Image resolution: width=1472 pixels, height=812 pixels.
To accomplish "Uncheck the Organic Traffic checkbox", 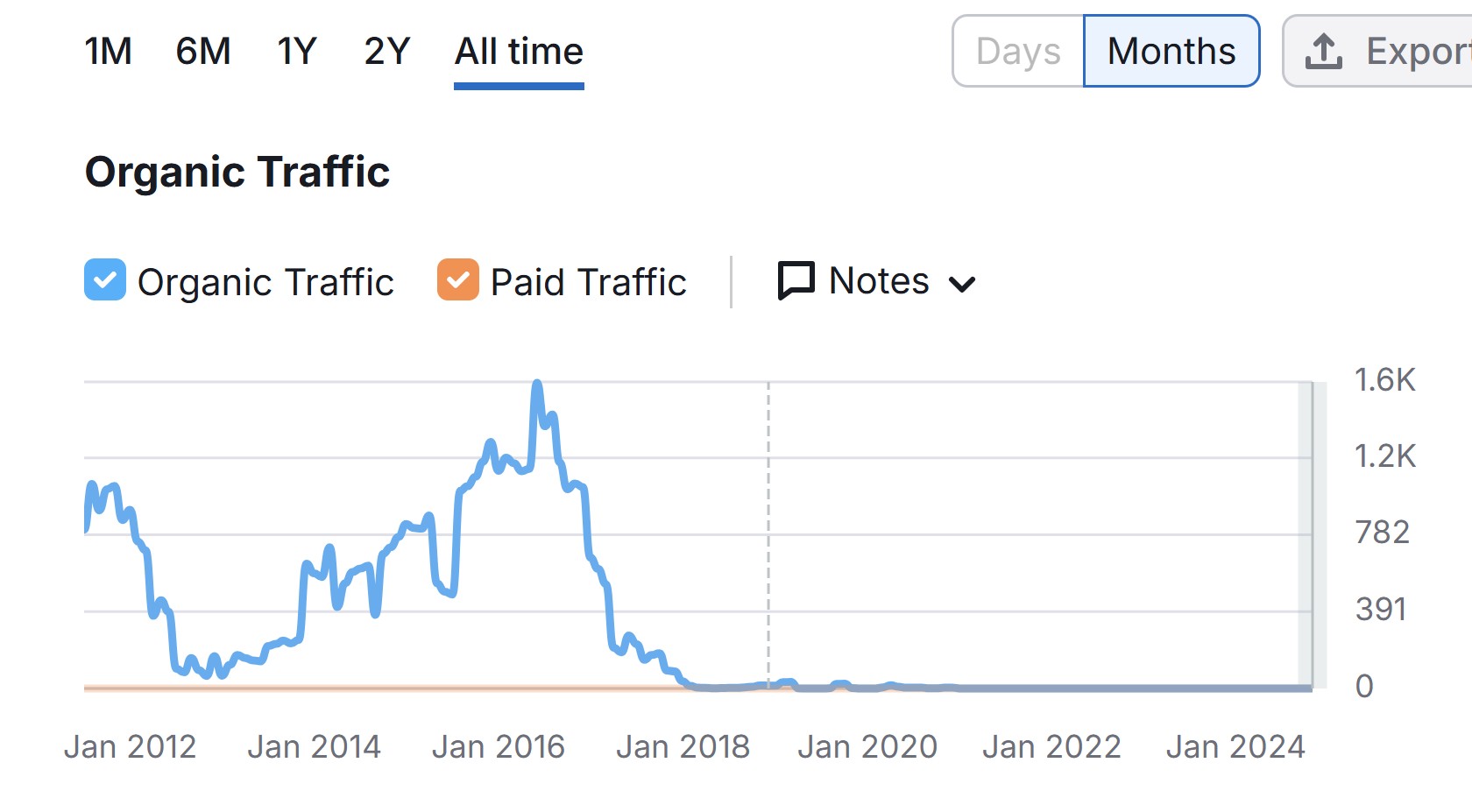I will click(x=105, y=280).
